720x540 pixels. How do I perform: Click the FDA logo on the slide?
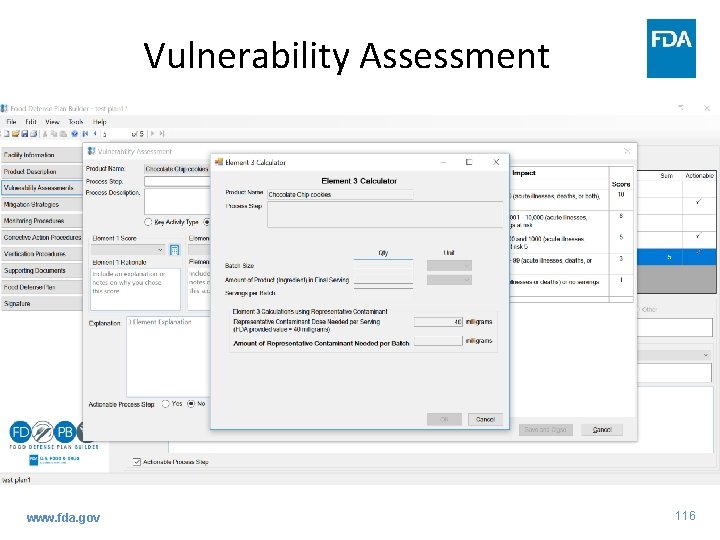[671, 48]
